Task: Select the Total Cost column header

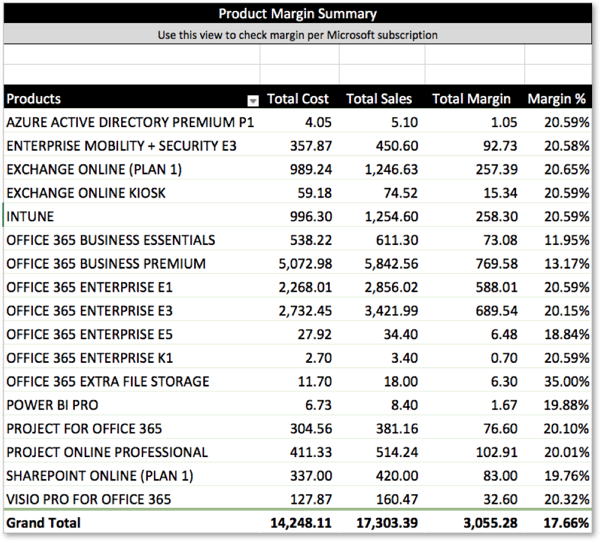Action: tap(298, 99)
